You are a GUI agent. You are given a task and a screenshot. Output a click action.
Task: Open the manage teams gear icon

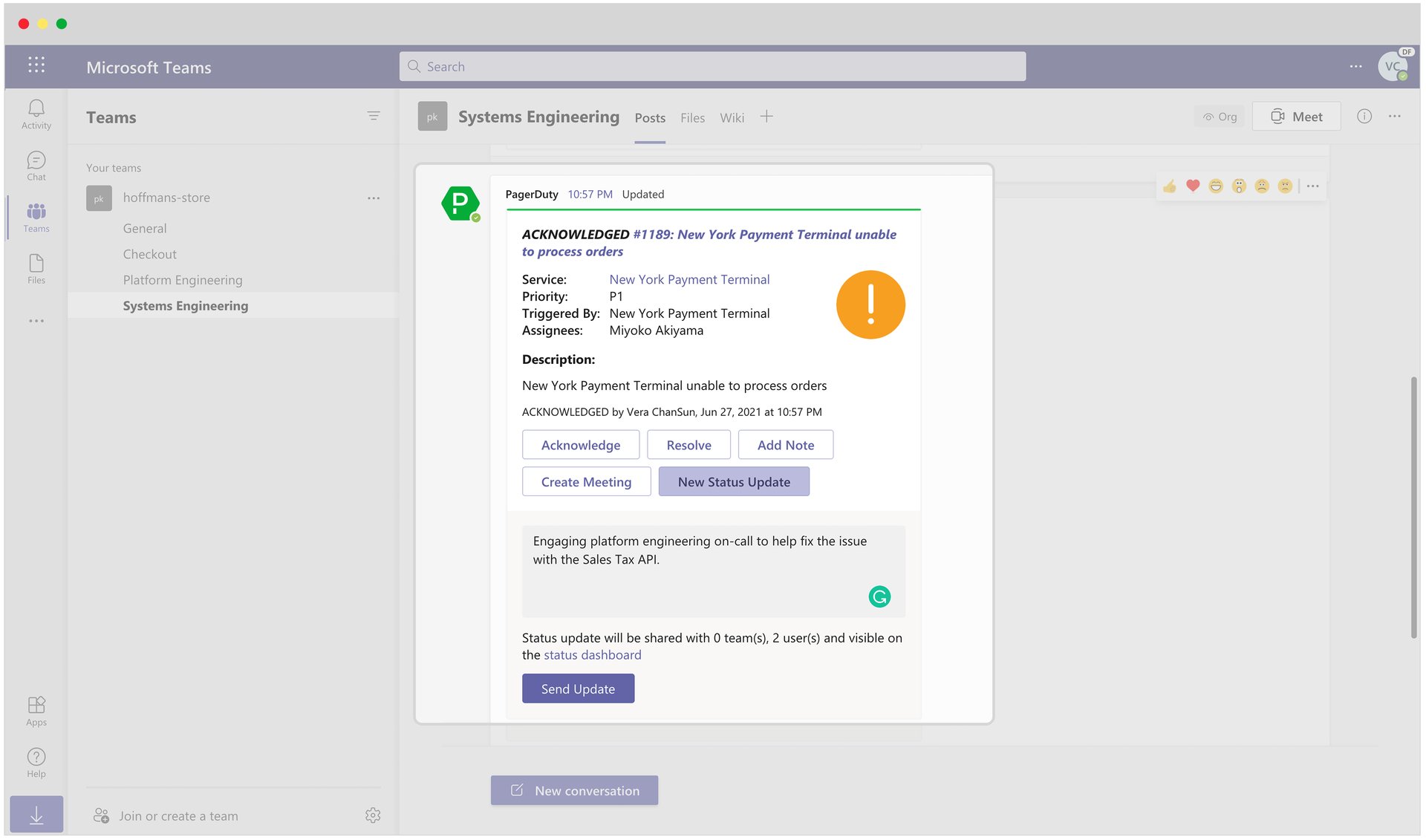click(373, 815)
